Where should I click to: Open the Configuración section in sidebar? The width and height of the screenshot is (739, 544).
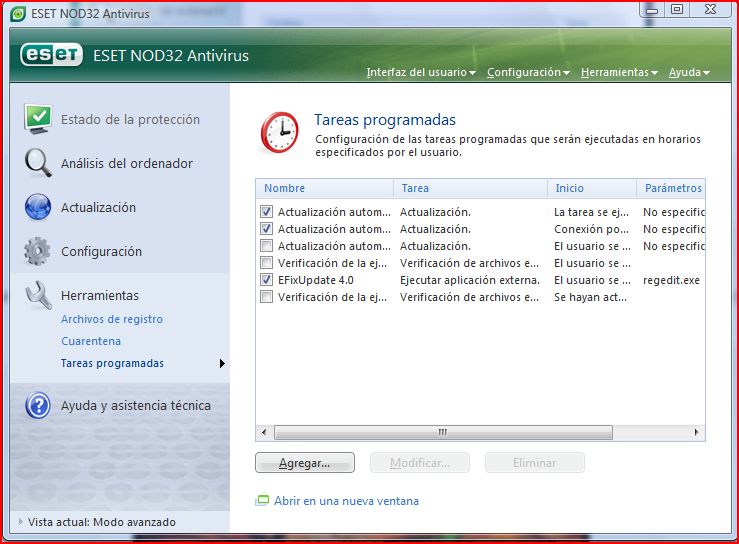click(x=101, y=252)
